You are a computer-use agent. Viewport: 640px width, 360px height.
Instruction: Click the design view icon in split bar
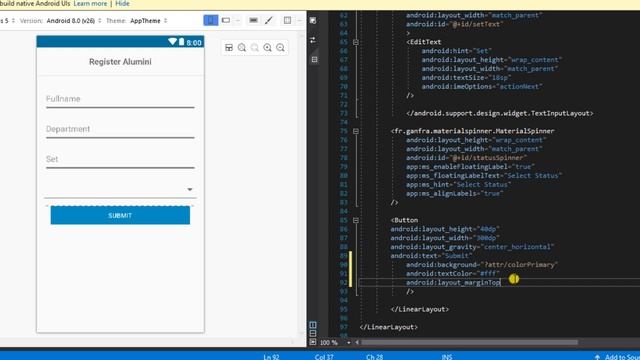point(313,20)
